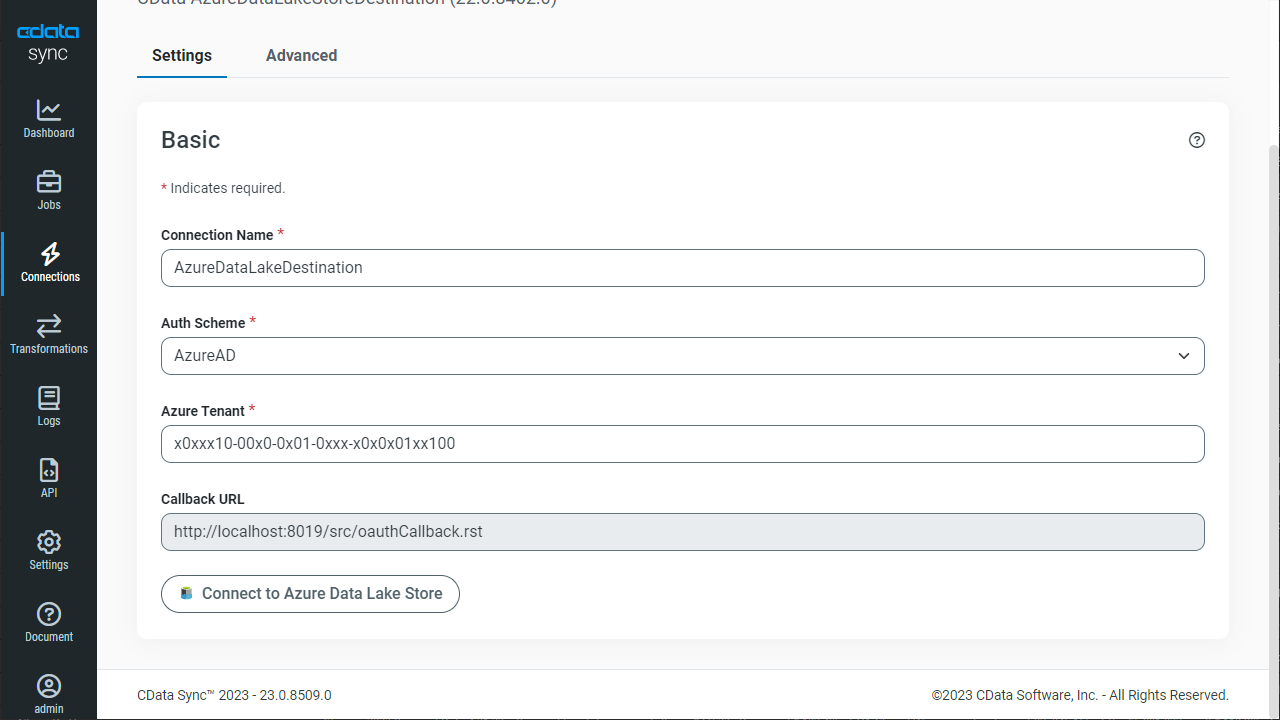Click the Basic section heading
The image size is (1280, 720).
coord(191,140)
